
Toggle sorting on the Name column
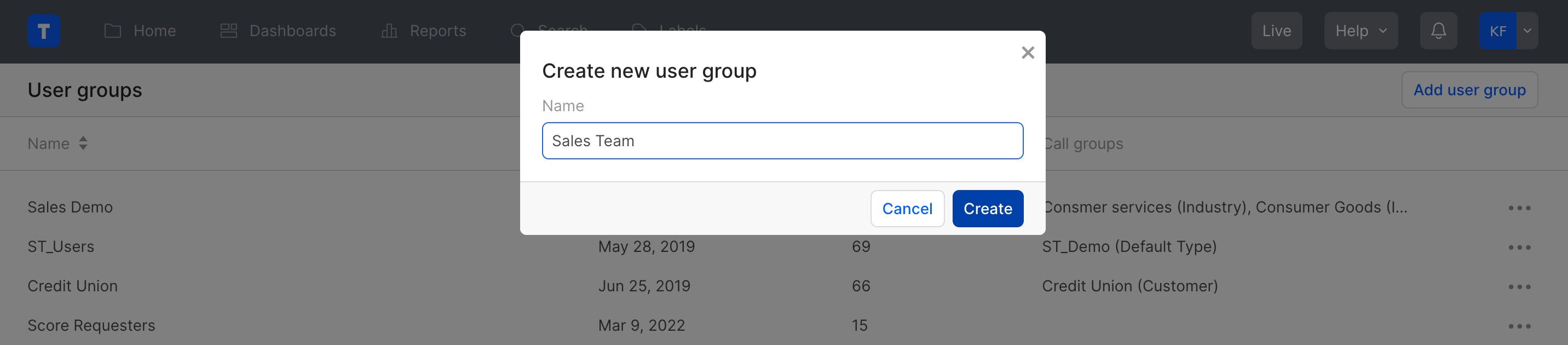pos(83,143)
